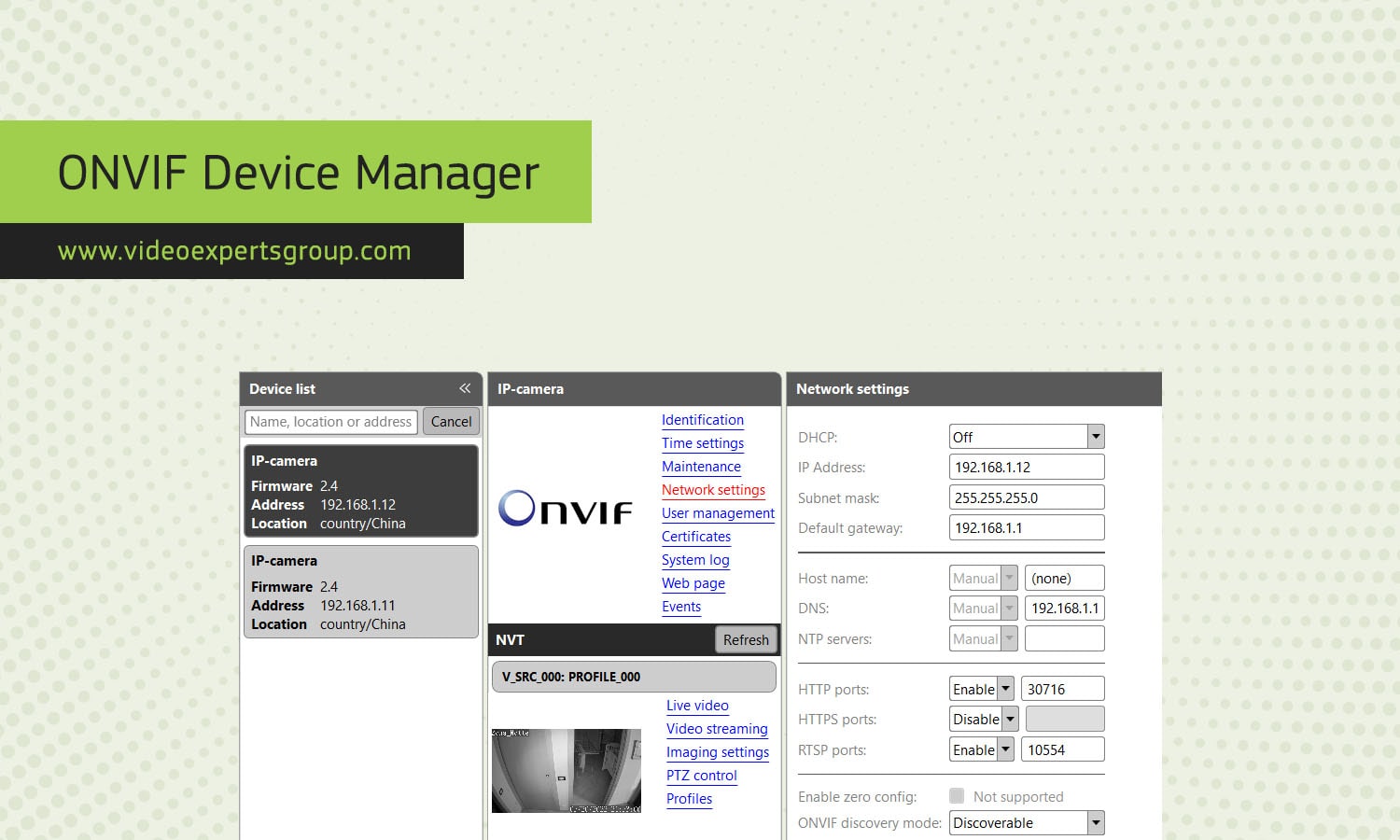
Task: Open the RTSP ports Enable dropdown
Action: (982, 749)
